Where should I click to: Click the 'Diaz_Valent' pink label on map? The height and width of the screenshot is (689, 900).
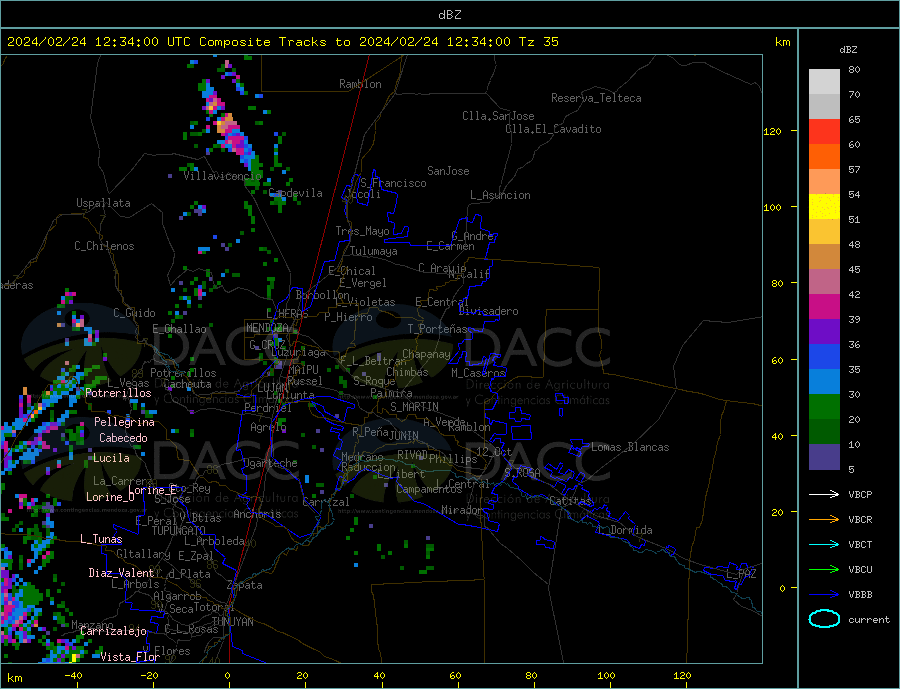[x=122, y=573]
